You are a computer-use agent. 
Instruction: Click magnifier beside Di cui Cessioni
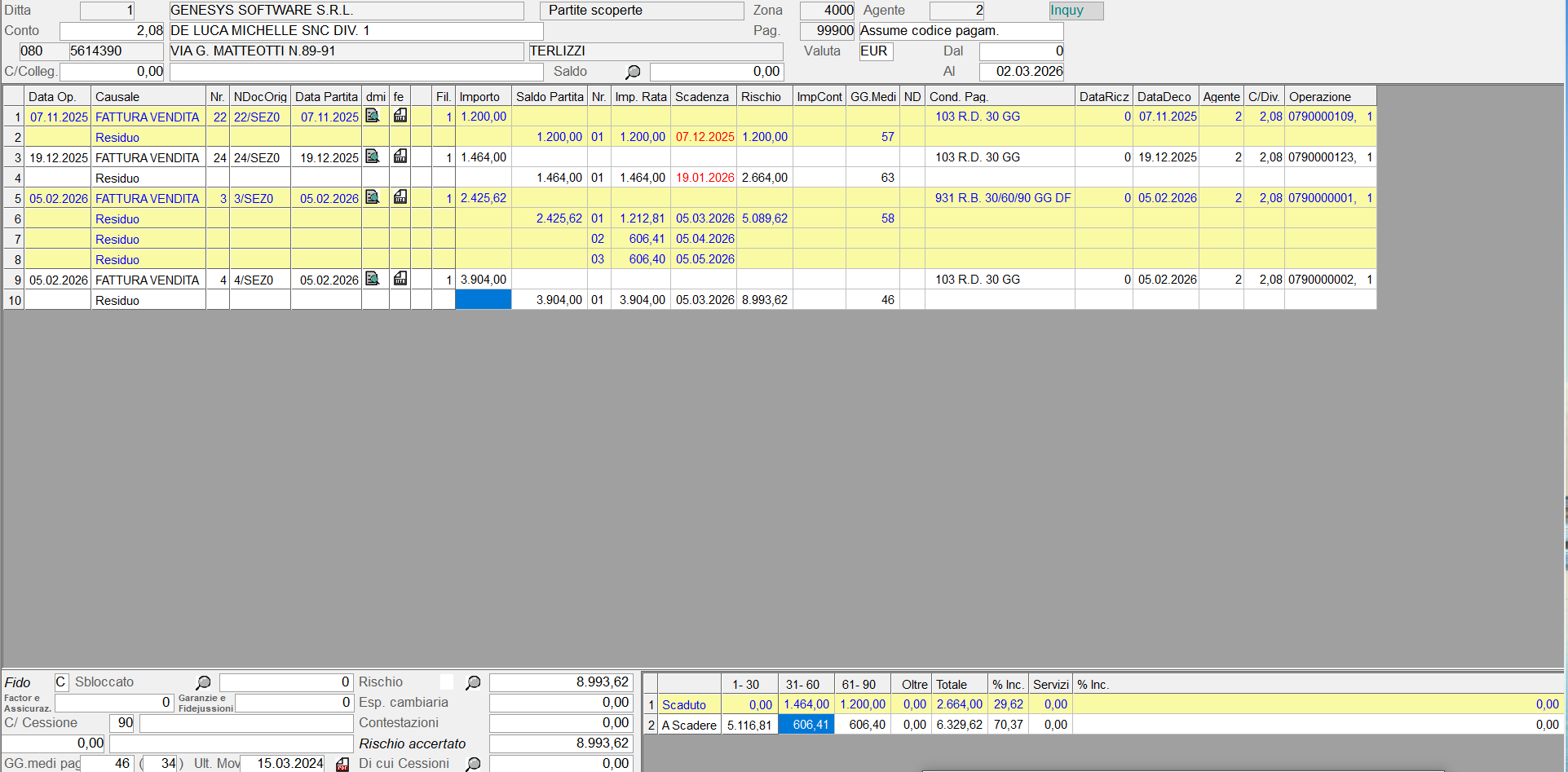[x=473, y=764]
